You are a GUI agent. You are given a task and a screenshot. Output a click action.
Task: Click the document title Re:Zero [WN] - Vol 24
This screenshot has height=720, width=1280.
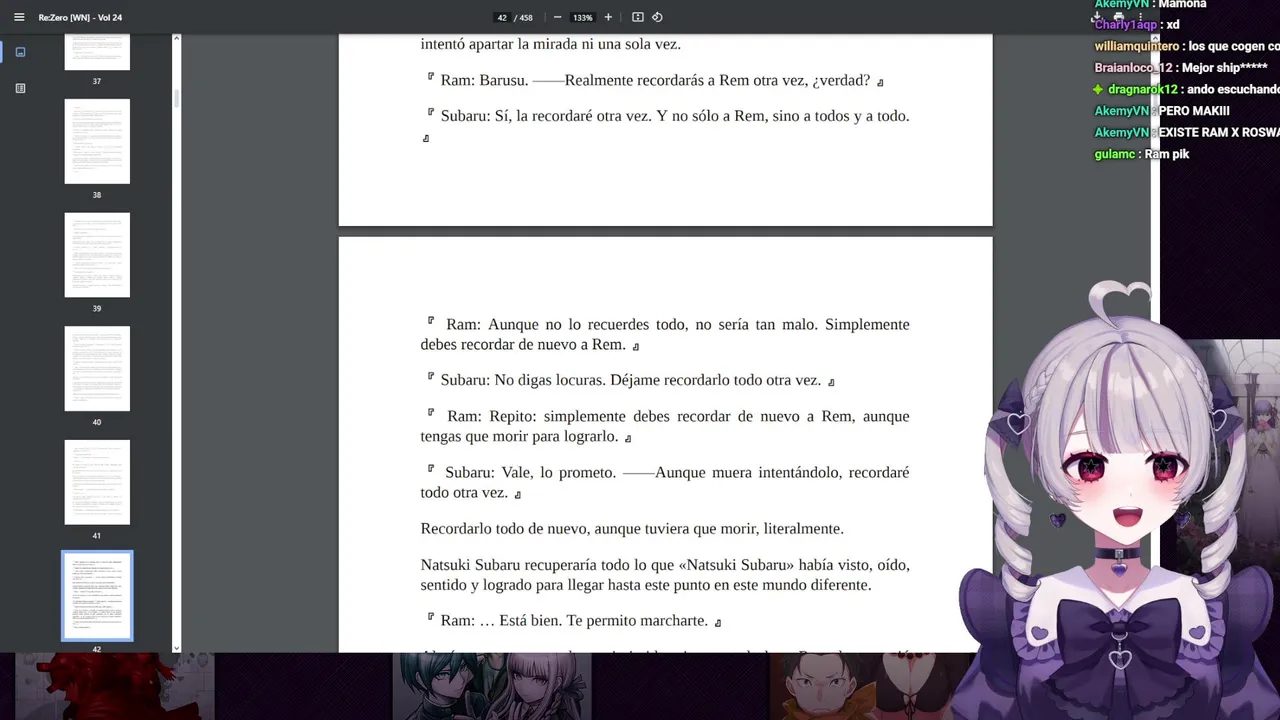(x=80, y=17)
